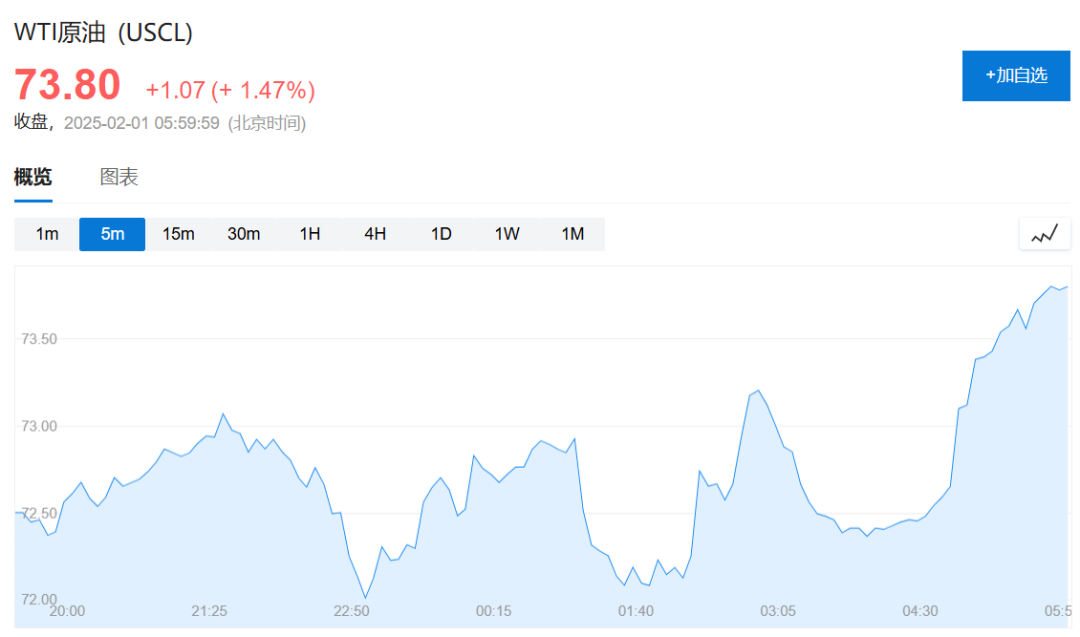1080x637 pixels.
Task: Click the 00:15 time axis label
Action: coord(494,611)
